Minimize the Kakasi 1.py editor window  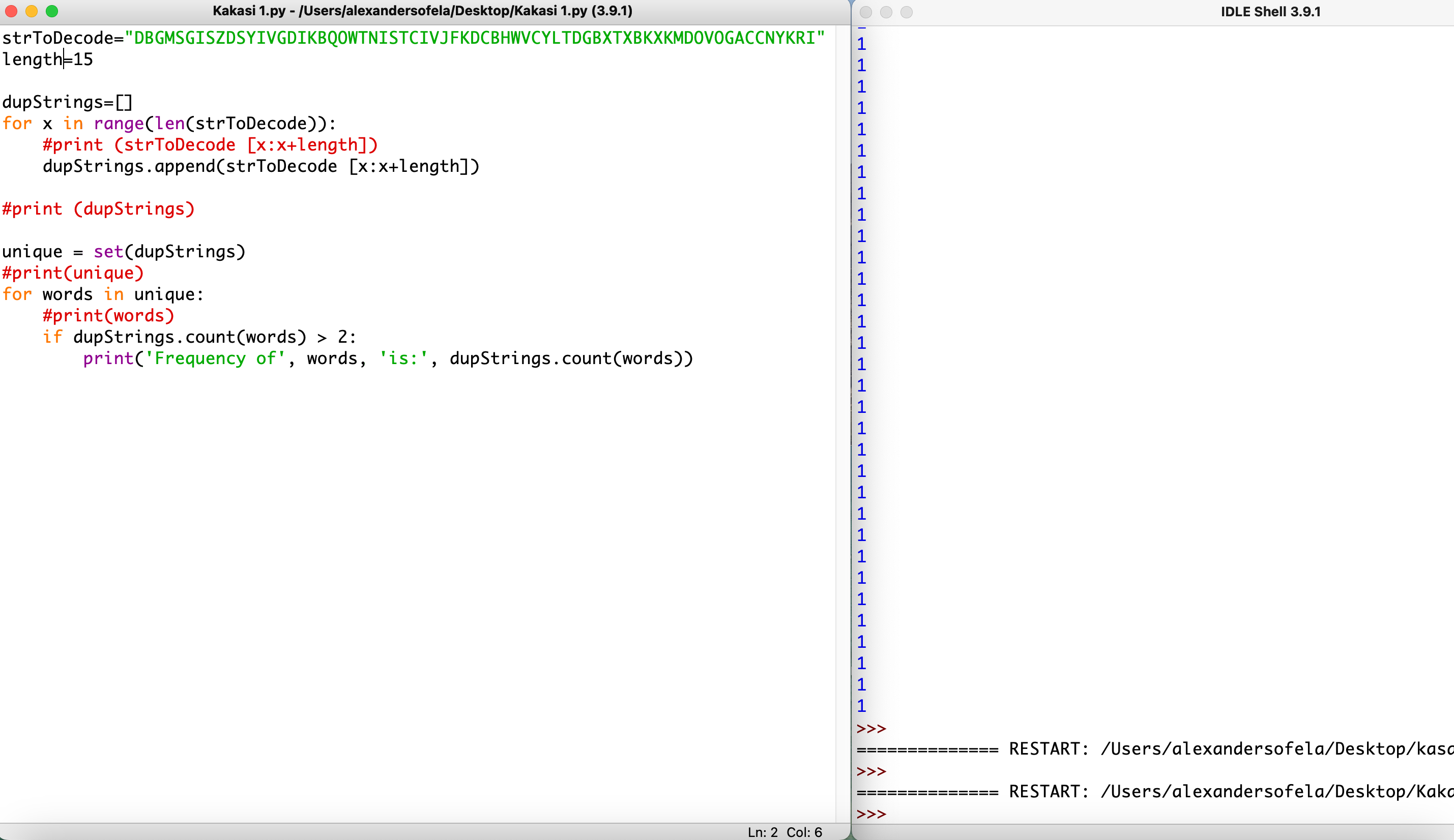(x=32, y=11)
